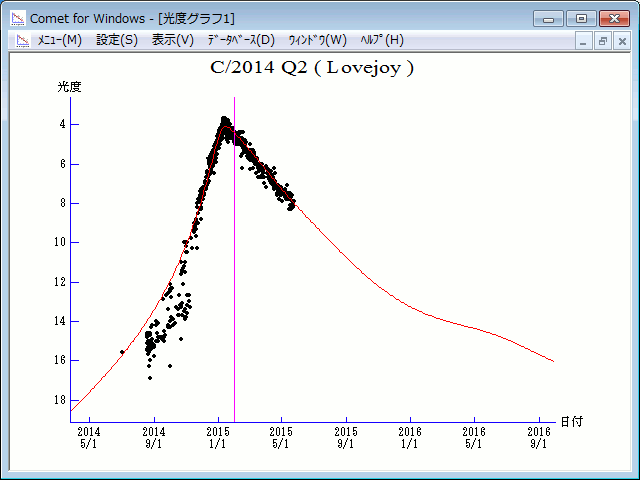Click the document icon in menu bar

23,40
